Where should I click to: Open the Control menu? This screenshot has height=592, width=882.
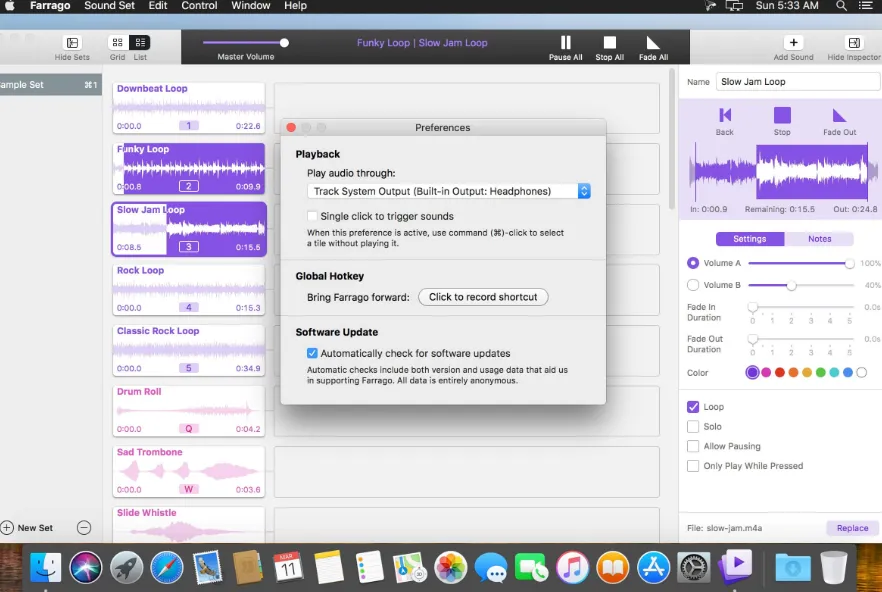(x=199, y=6)
